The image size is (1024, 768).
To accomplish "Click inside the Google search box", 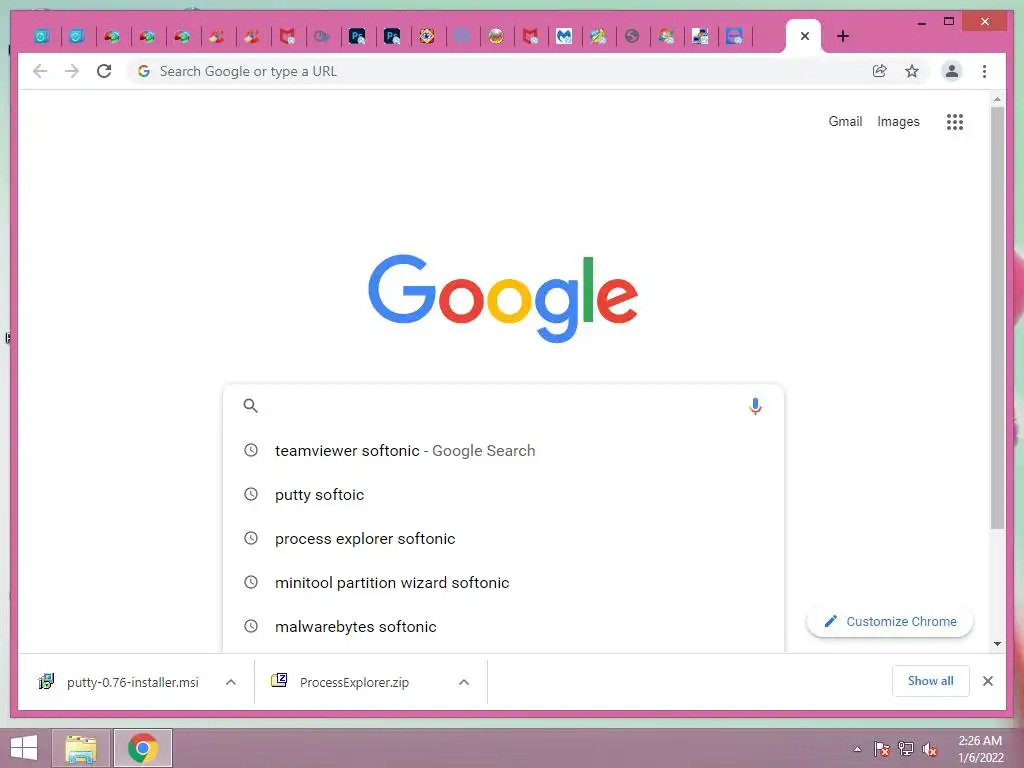I will point(503,406).
